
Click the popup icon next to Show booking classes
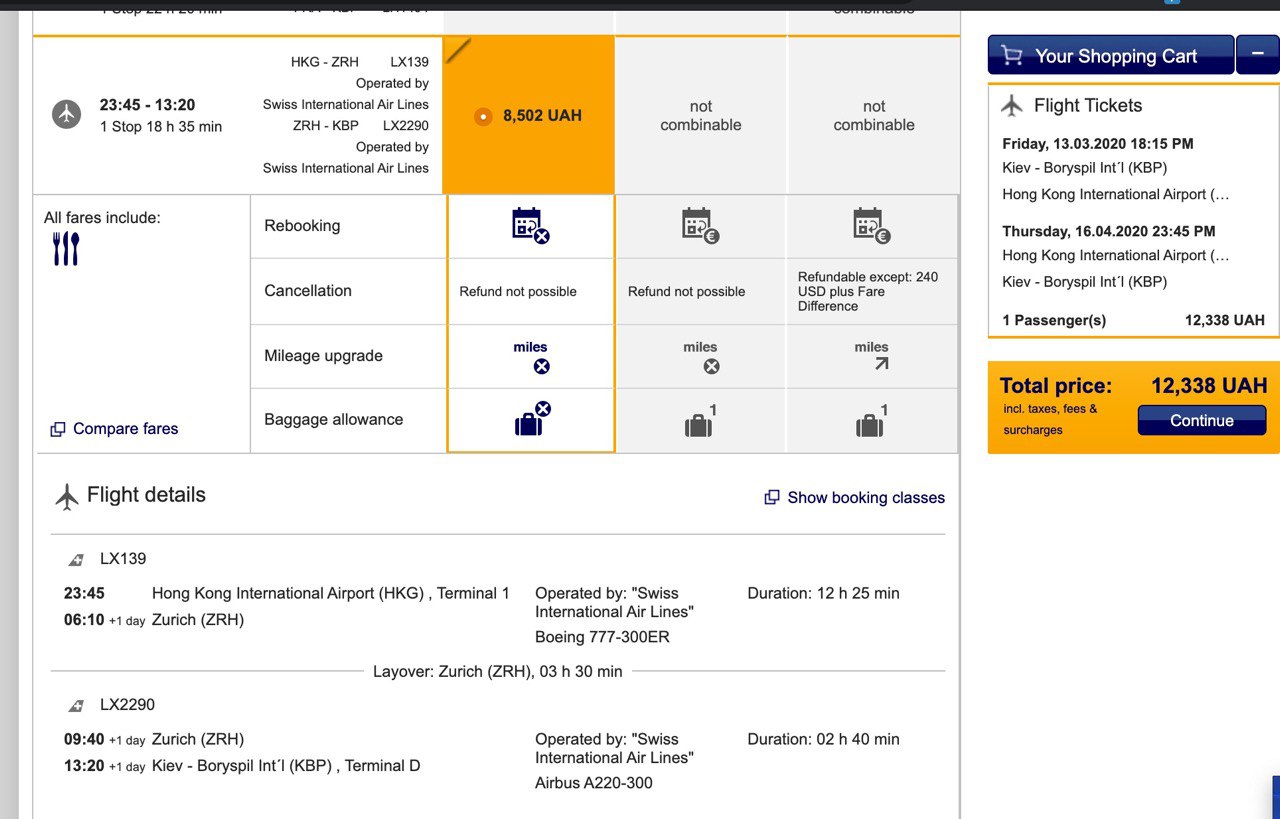pyautogui.click(x=772, y=497)
